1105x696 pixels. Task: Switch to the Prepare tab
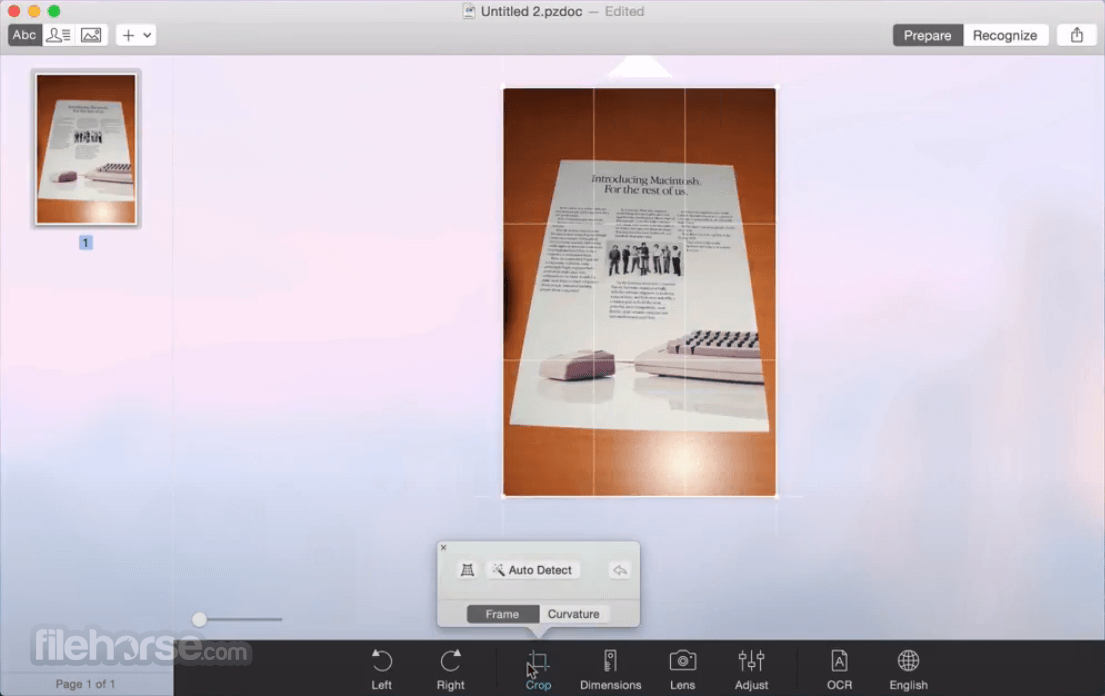pyautogui.click(x=927, y=35)
